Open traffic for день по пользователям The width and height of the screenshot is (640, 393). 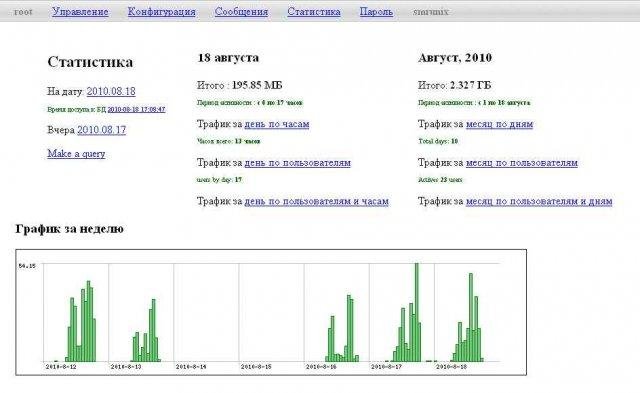coord(297,162)
